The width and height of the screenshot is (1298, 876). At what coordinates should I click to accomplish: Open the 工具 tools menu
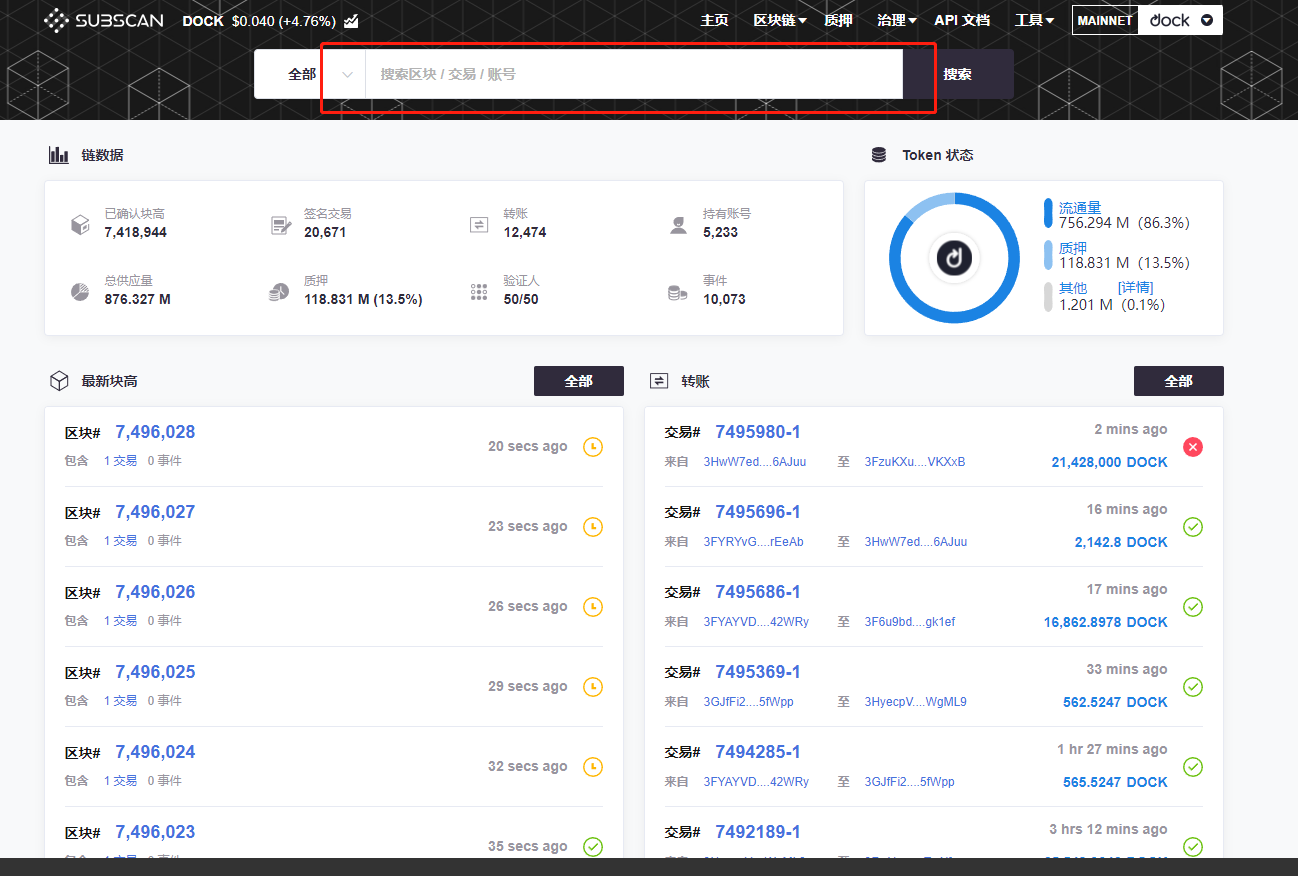point(1034,20)
